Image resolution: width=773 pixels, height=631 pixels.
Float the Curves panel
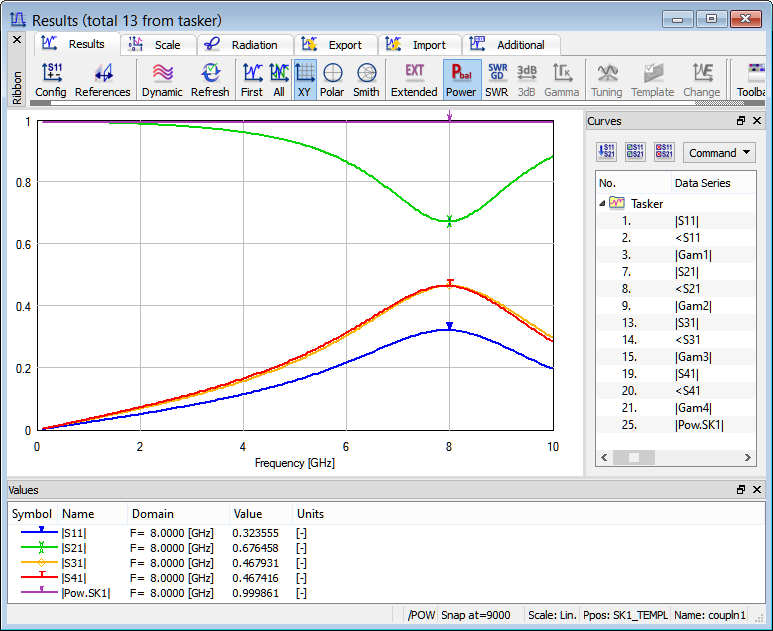click(x=741, y=121)
